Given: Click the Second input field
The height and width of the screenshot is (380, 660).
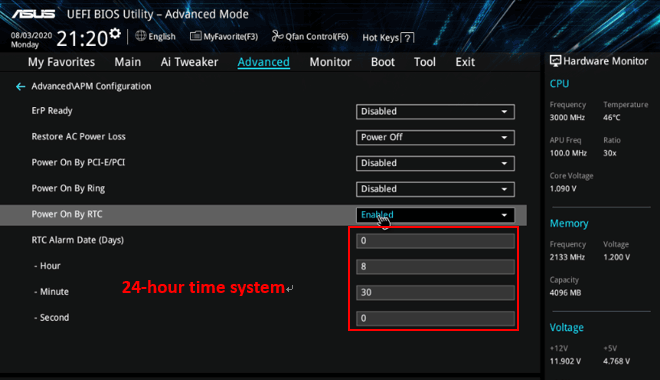Looking at the screenshot, I should tap(435, 318).
